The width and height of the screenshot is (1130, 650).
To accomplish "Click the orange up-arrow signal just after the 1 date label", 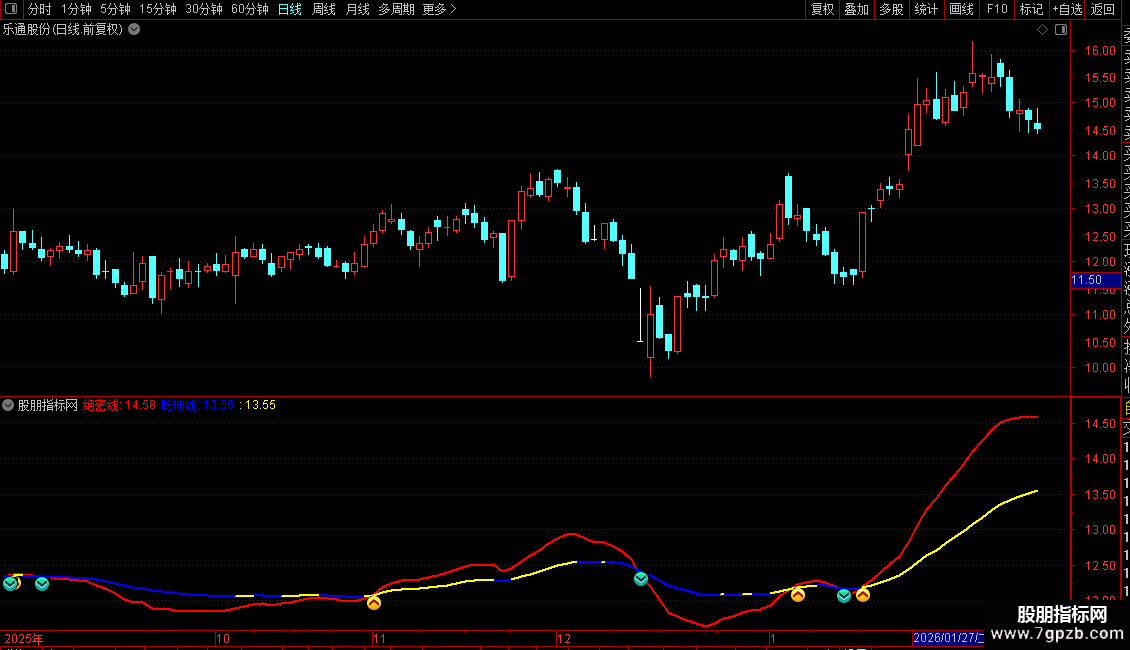I will [798, 595].
